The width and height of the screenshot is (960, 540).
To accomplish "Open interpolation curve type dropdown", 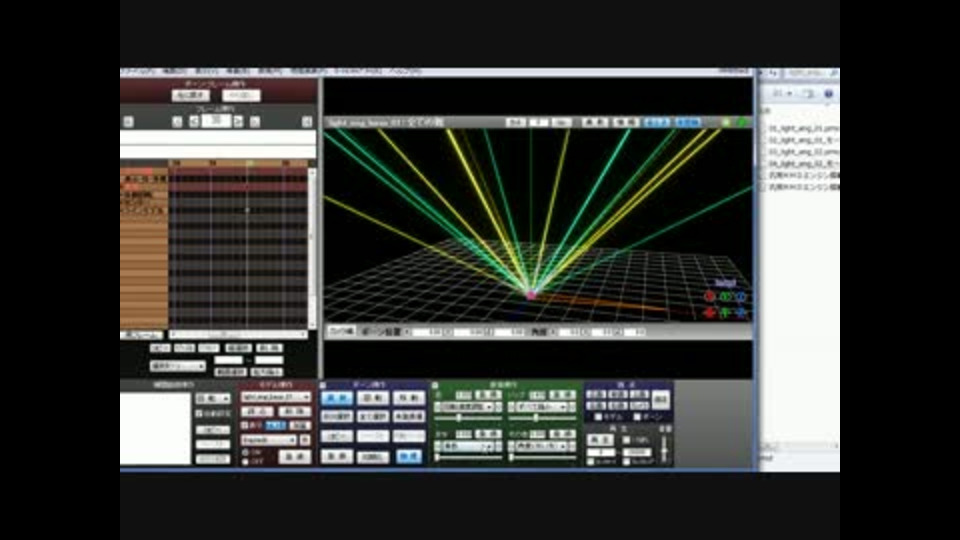I will tap(212, 399).
